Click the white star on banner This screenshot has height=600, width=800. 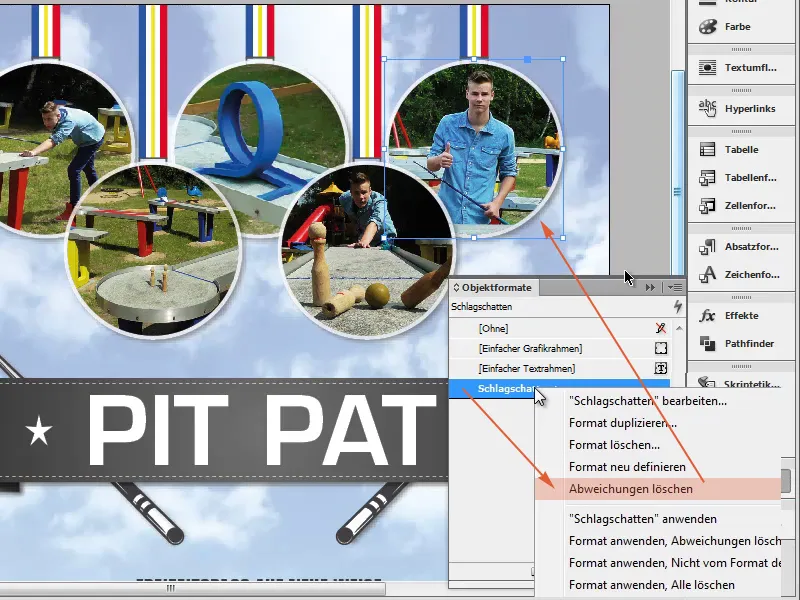[39, 431]
